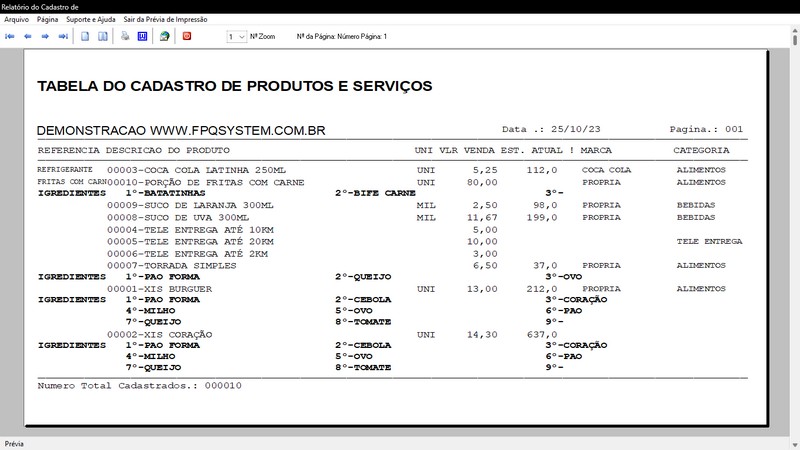Image resolution: width=800 pixels, height=450 pixels.
Task: Go to the previous page arrow
Action: (x=28, y=36)
